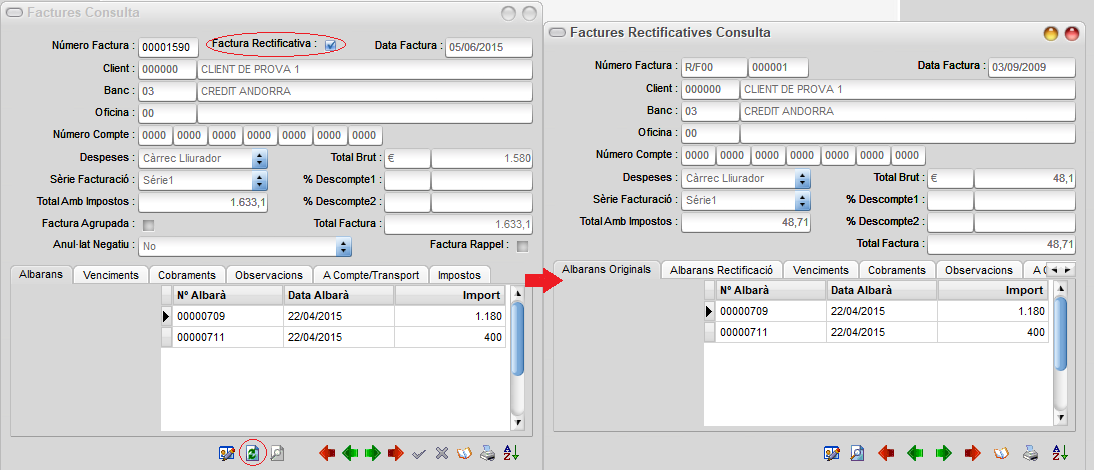
Task: Switch to Observacions tab in Factures Rectificatives Consulta
Action: coord(979,270)
